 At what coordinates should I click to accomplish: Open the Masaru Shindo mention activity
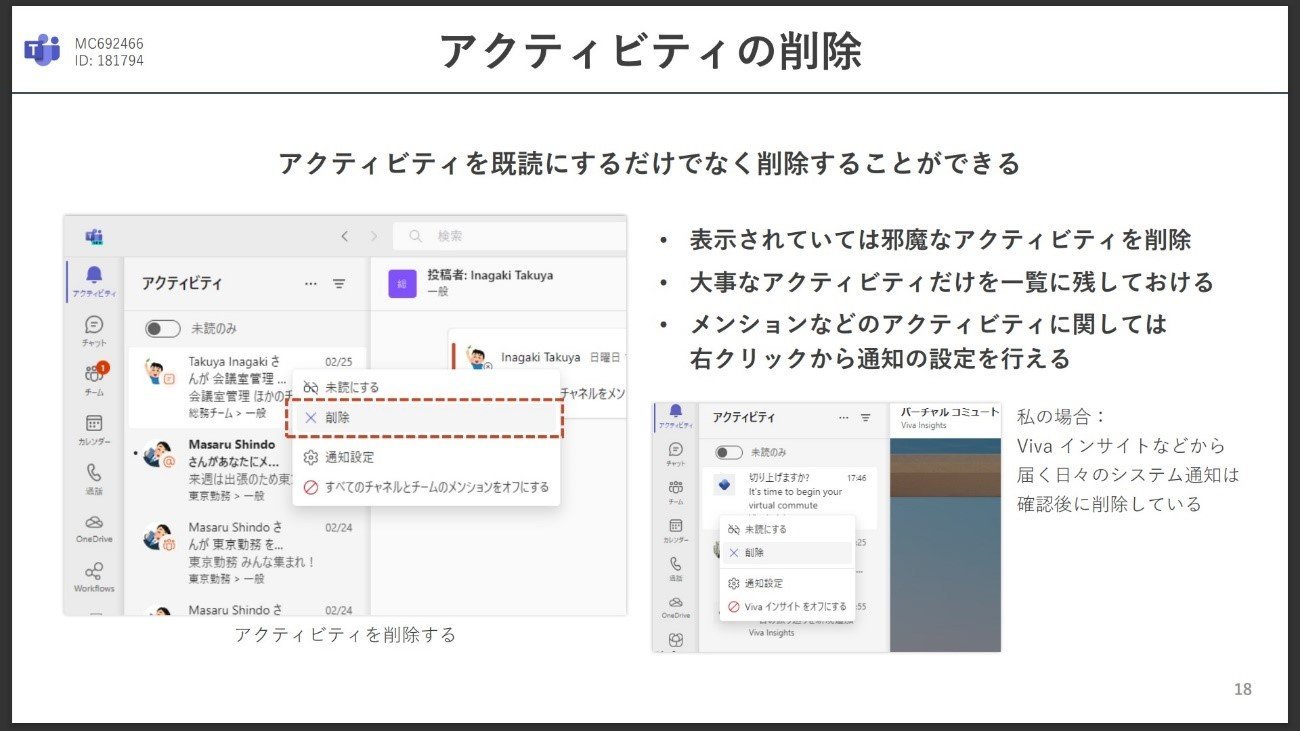point(247,470)
